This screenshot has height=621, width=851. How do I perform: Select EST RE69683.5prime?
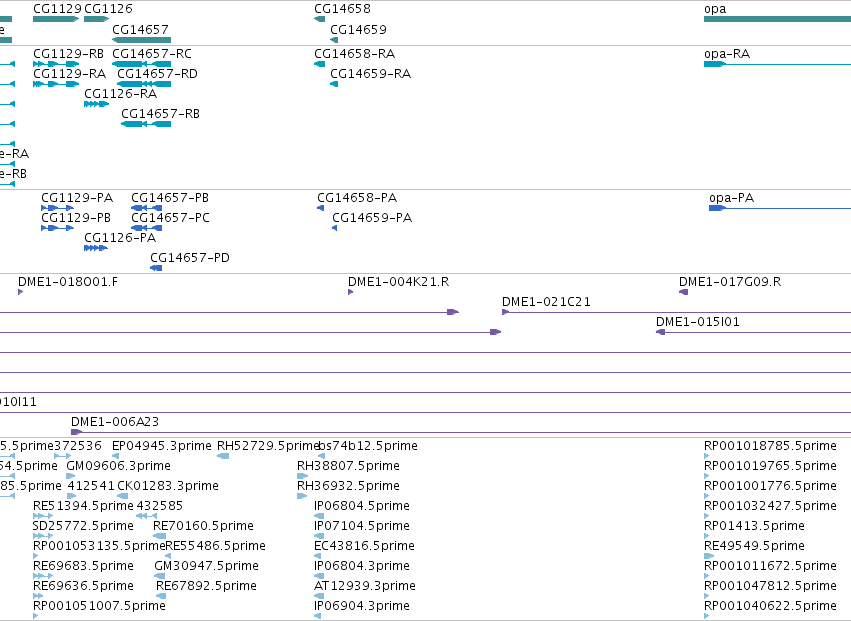[x=83, y=566]
